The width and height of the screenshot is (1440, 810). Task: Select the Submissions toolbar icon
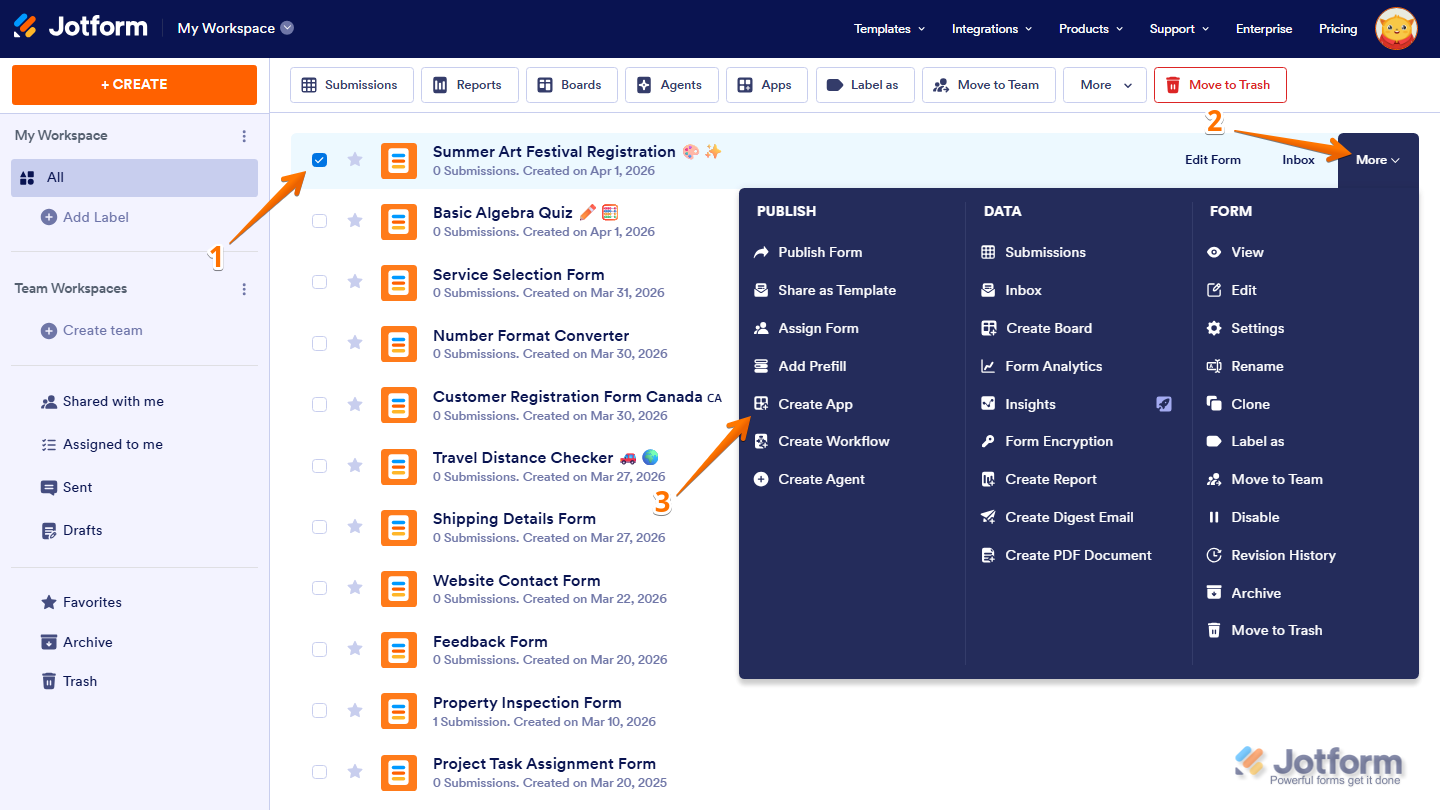click(351, 85)
